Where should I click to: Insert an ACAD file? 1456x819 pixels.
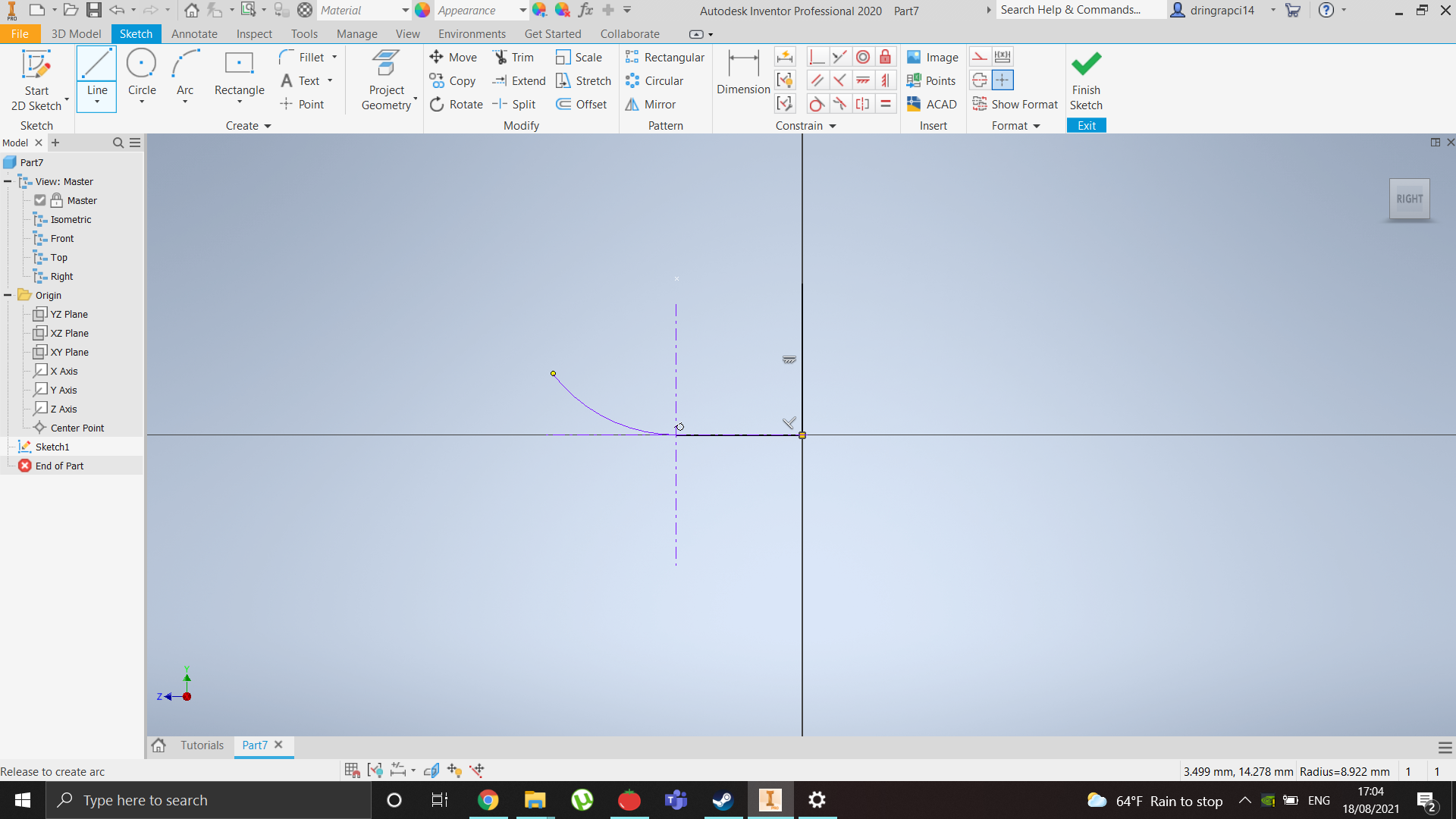click(932, 104)
